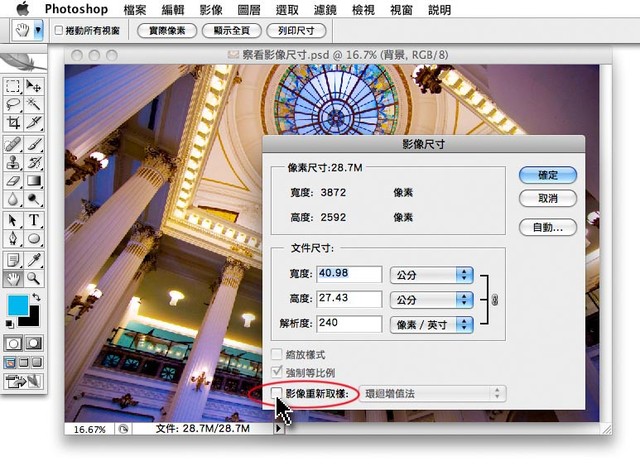
Task: Toggle the 強制等比例 checkbox
Action: coord(278,374)
